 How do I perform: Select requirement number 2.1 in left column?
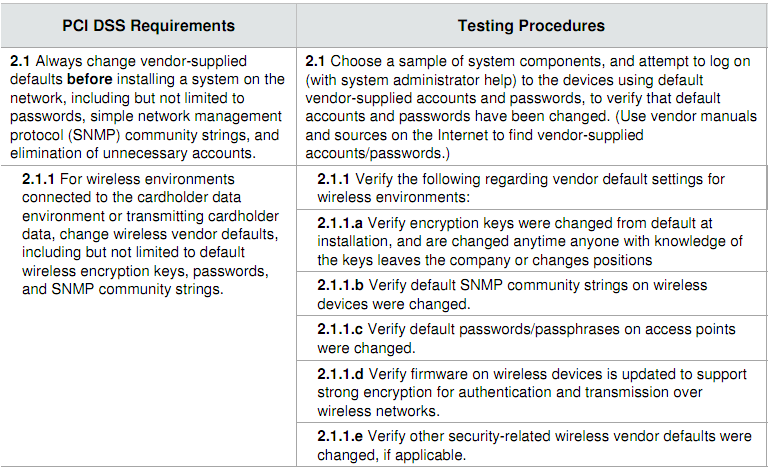coord(19,63)
